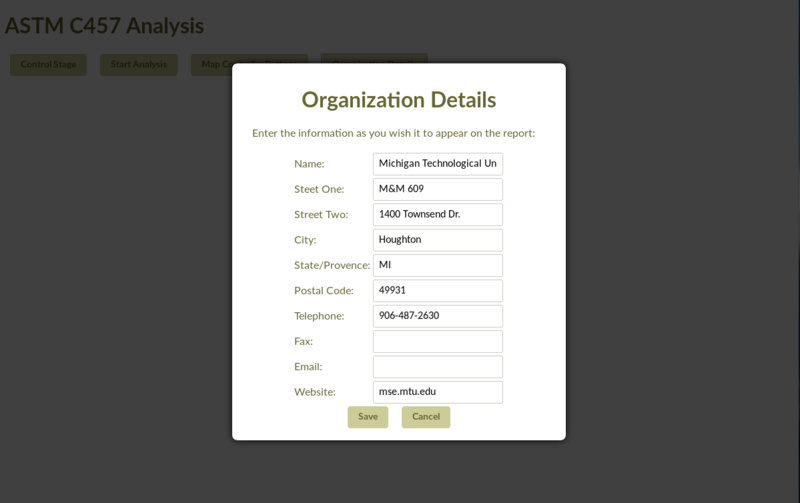The image size is (800, 503).
Task: Click the dimmed Start Analysis button
Action: [x=139, y=65]
